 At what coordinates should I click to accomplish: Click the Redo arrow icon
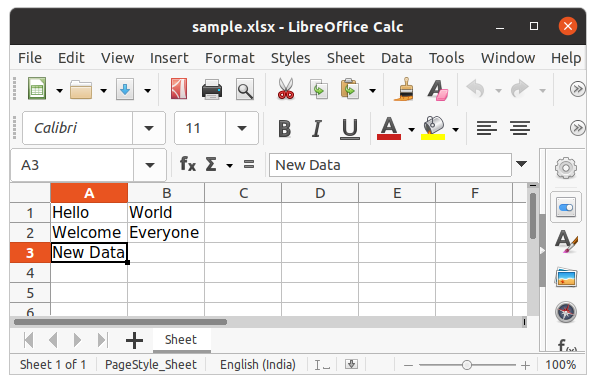point(520,89)
